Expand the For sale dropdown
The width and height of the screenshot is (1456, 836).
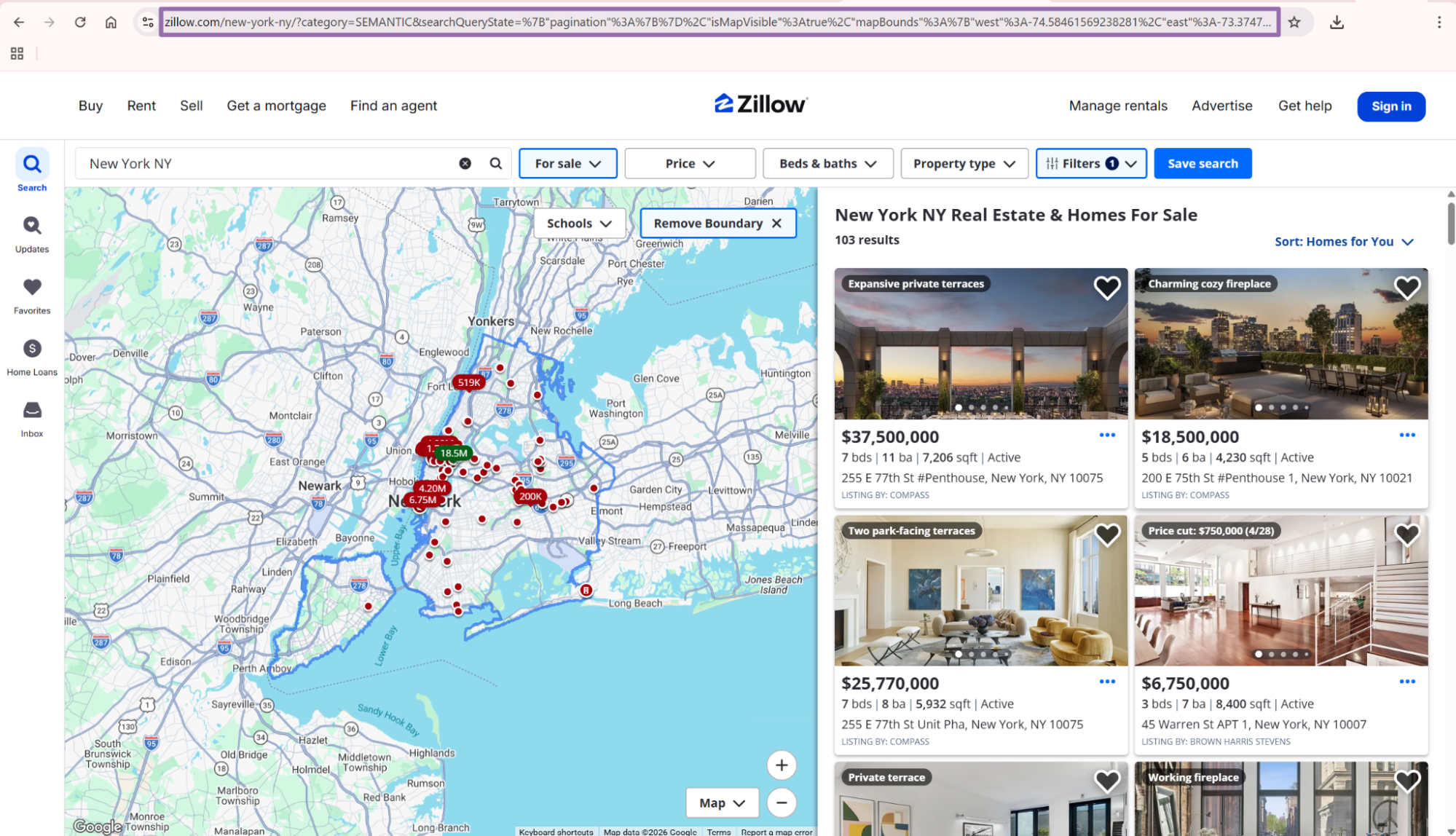pyautogui.click(x=568, y=164)
